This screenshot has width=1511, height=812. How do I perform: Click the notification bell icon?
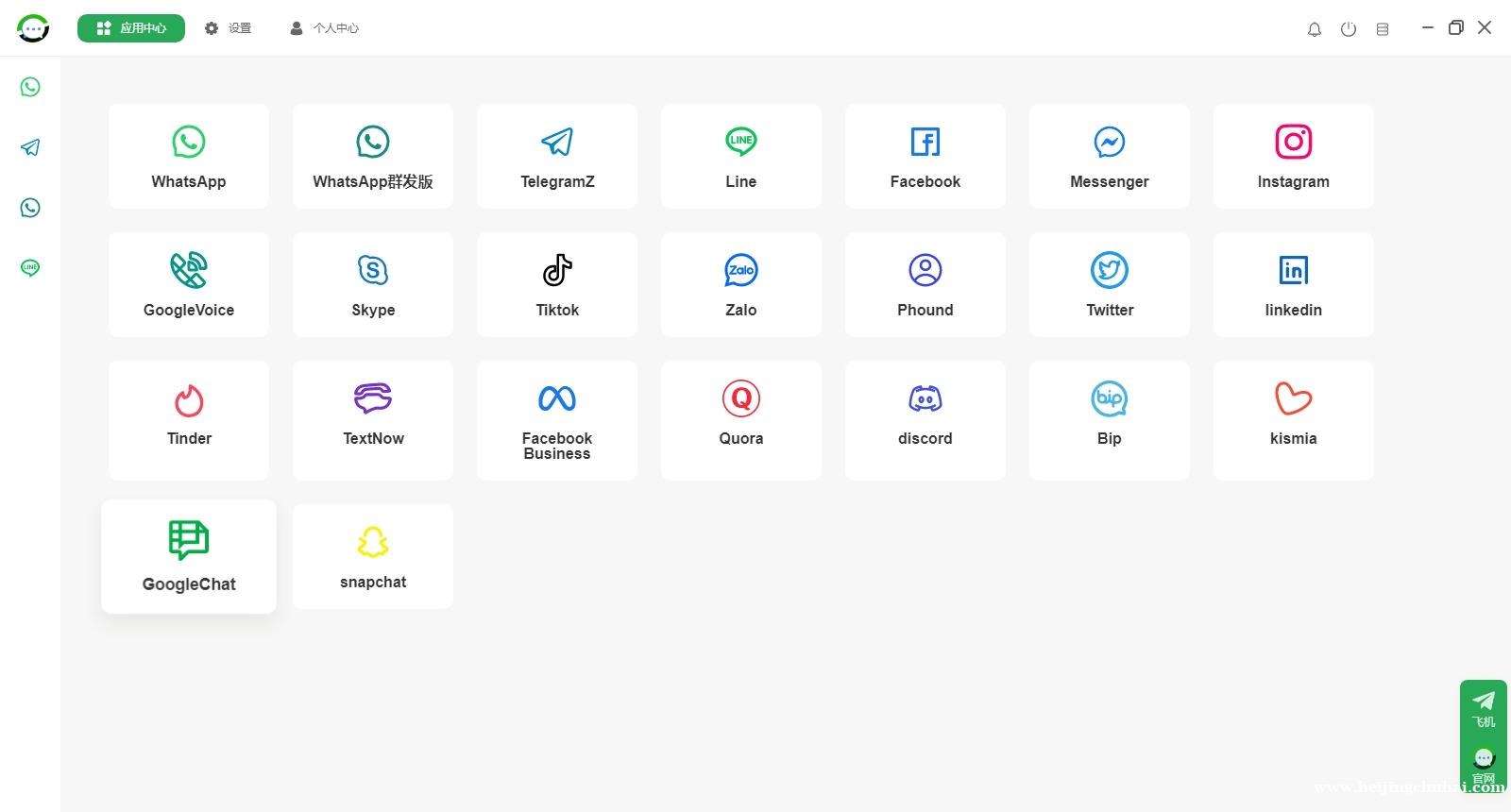point(1315,29)
